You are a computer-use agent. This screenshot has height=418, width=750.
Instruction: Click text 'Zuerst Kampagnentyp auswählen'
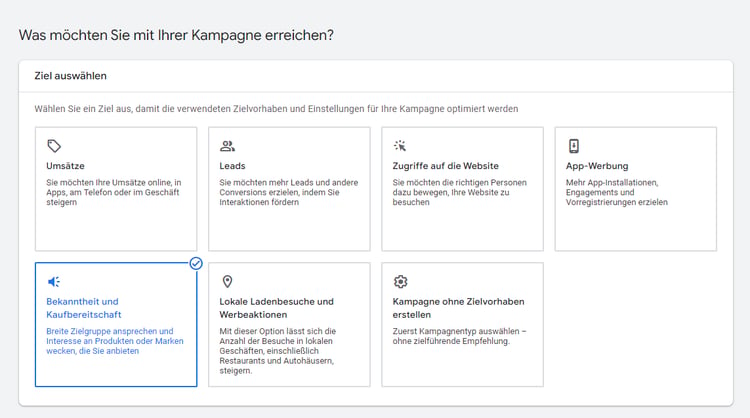459,336
